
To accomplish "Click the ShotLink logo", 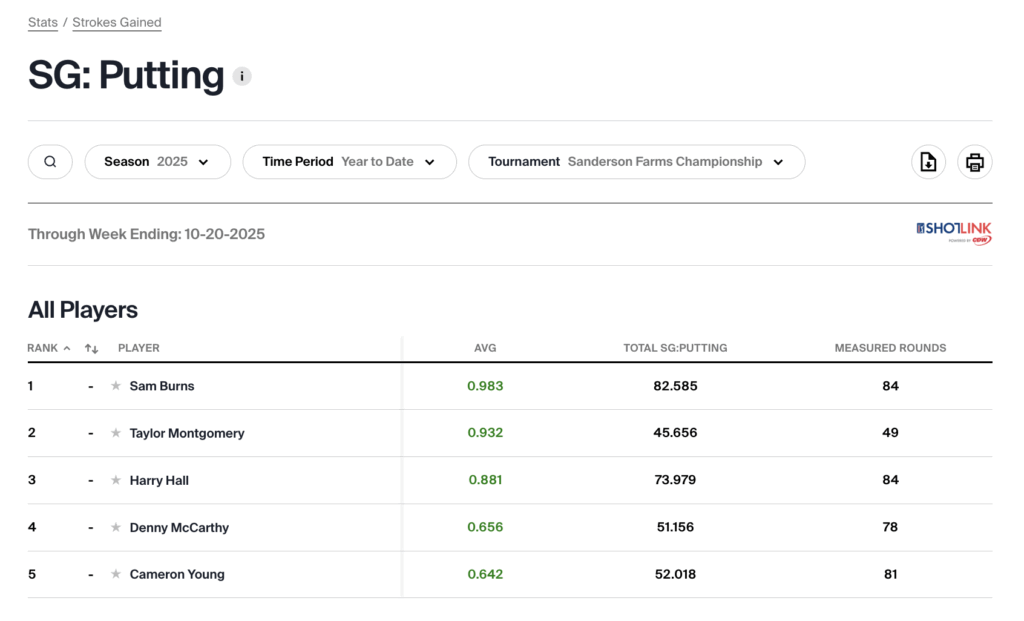I will click(x=954, y=233).
